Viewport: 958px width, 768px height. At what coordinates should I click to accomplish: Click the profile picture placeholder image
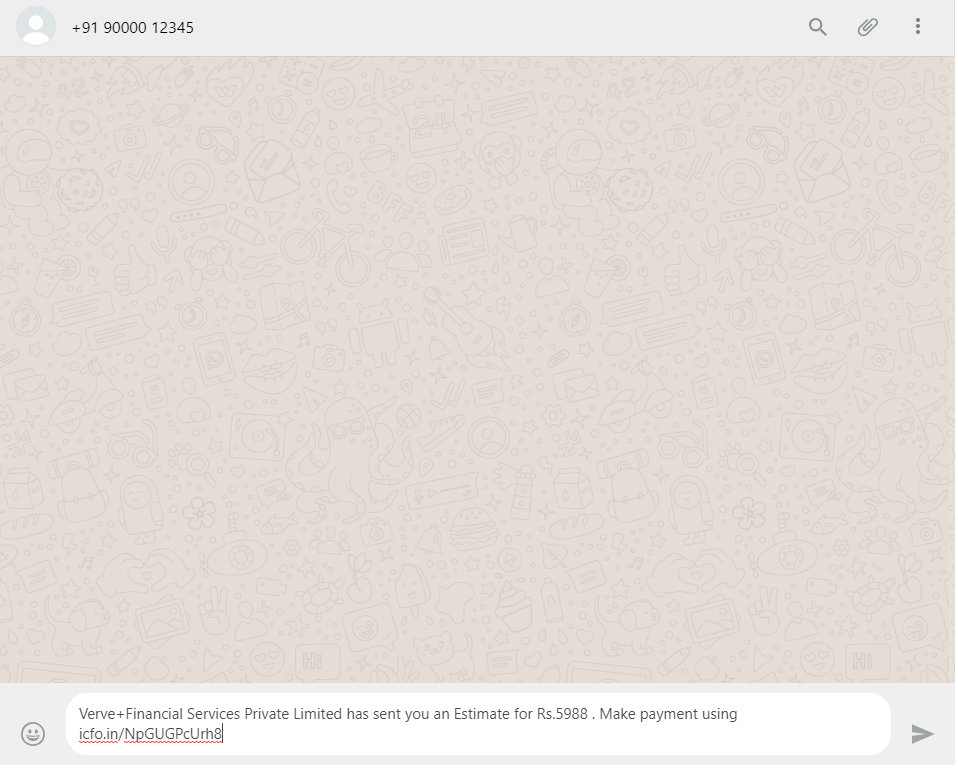(x=37, y=27)
